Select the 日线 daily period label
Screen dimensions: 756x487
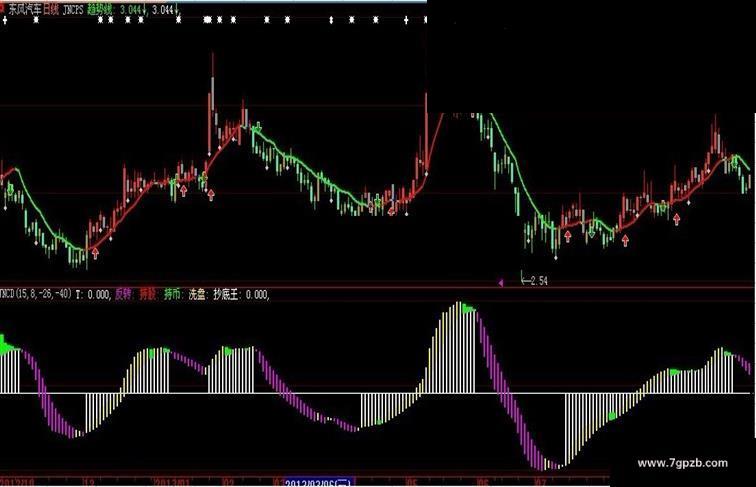[51, 9]
